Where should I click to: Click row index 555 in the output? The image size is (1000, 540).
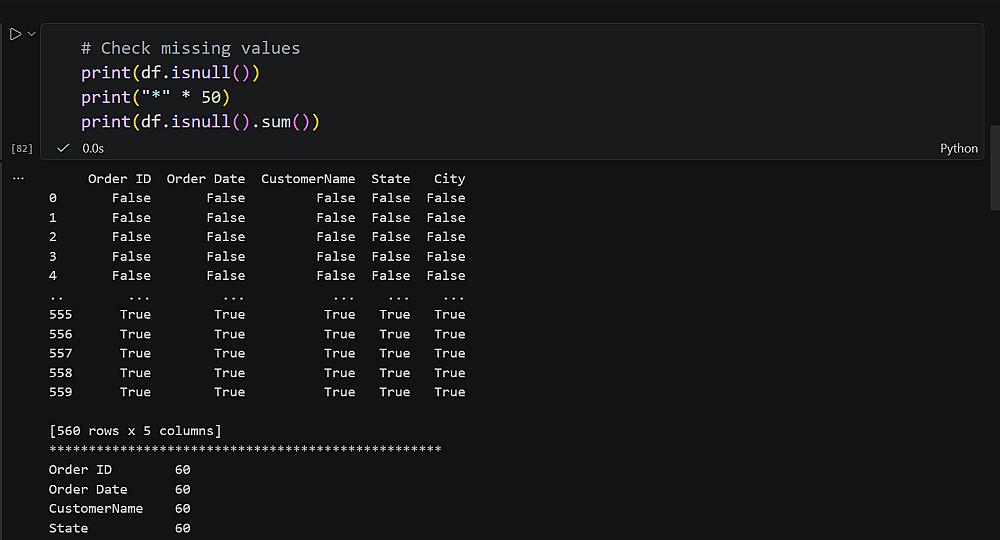[60, 315]
